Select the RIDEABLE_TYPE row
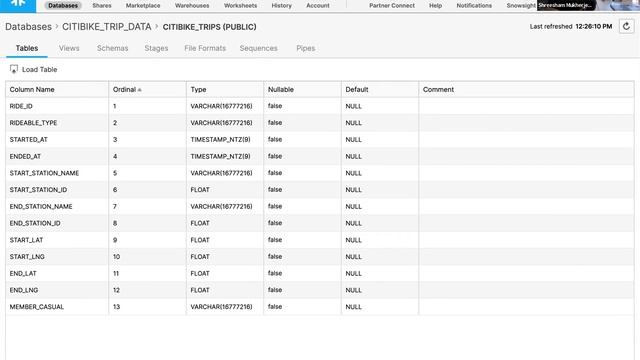Viewport: 640px width, 360px height. click(x=320, y=123)
